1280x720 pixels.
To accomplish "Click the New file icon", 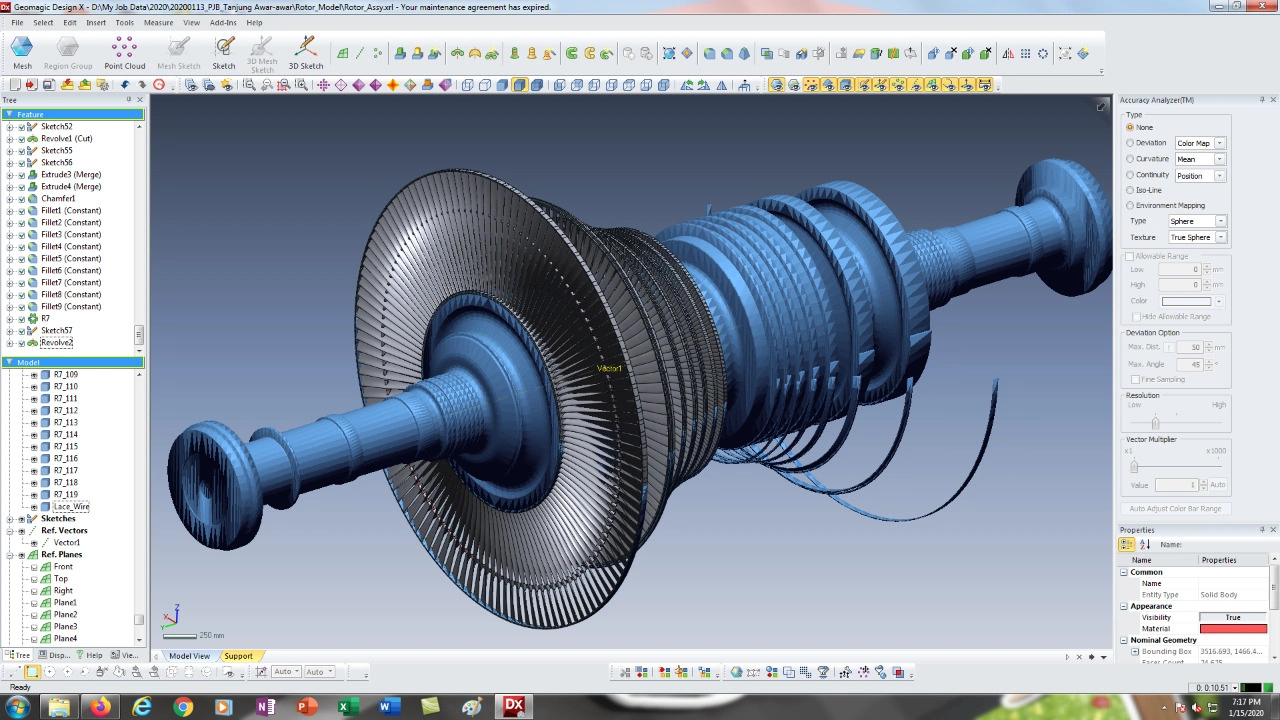I will coord(15,85).
